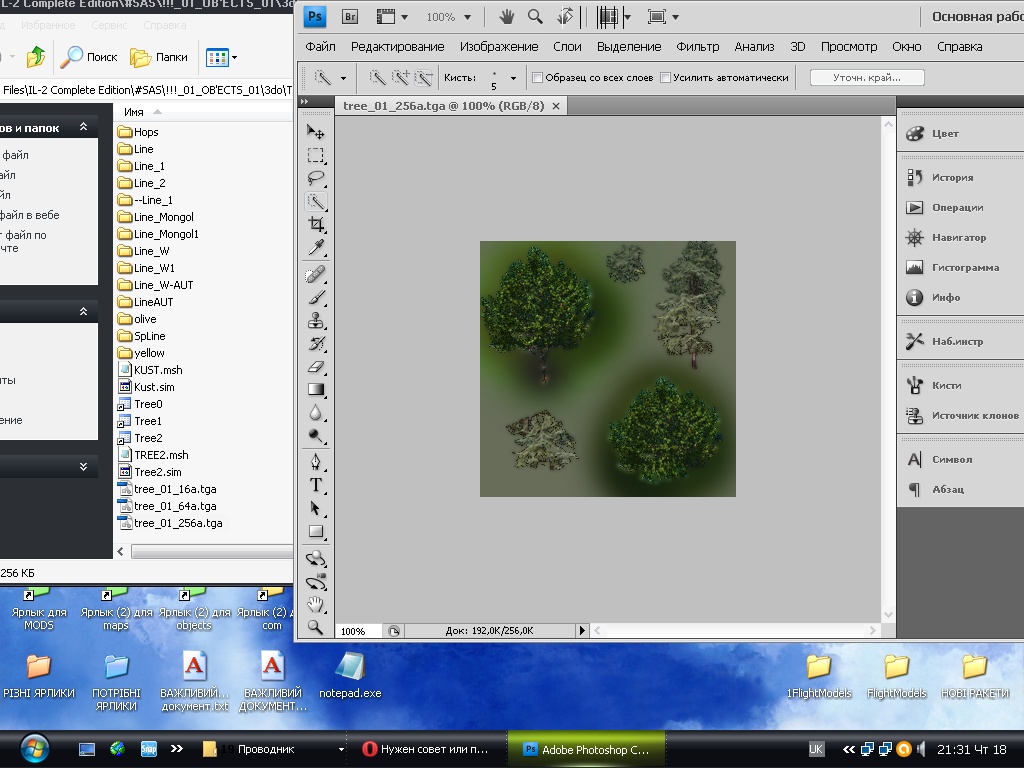Open the Фильтр menu
This screenshot has height=768, width=1024.
(x=697, y=47)
